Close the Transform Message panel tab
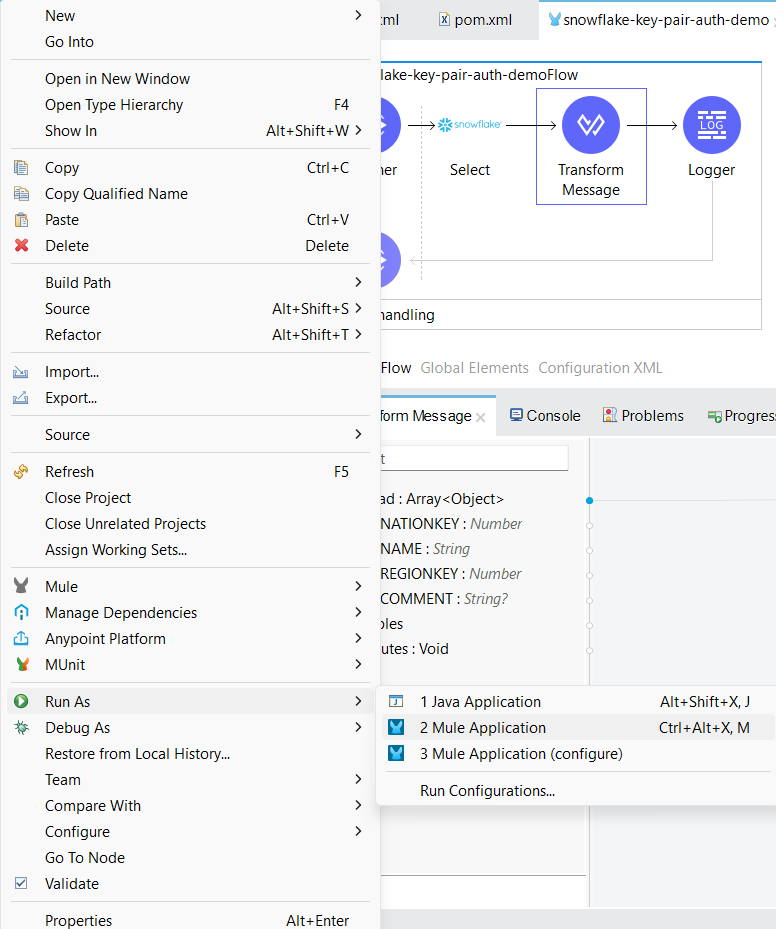This screenshot has height=929, width=776. tap(481, 417)
